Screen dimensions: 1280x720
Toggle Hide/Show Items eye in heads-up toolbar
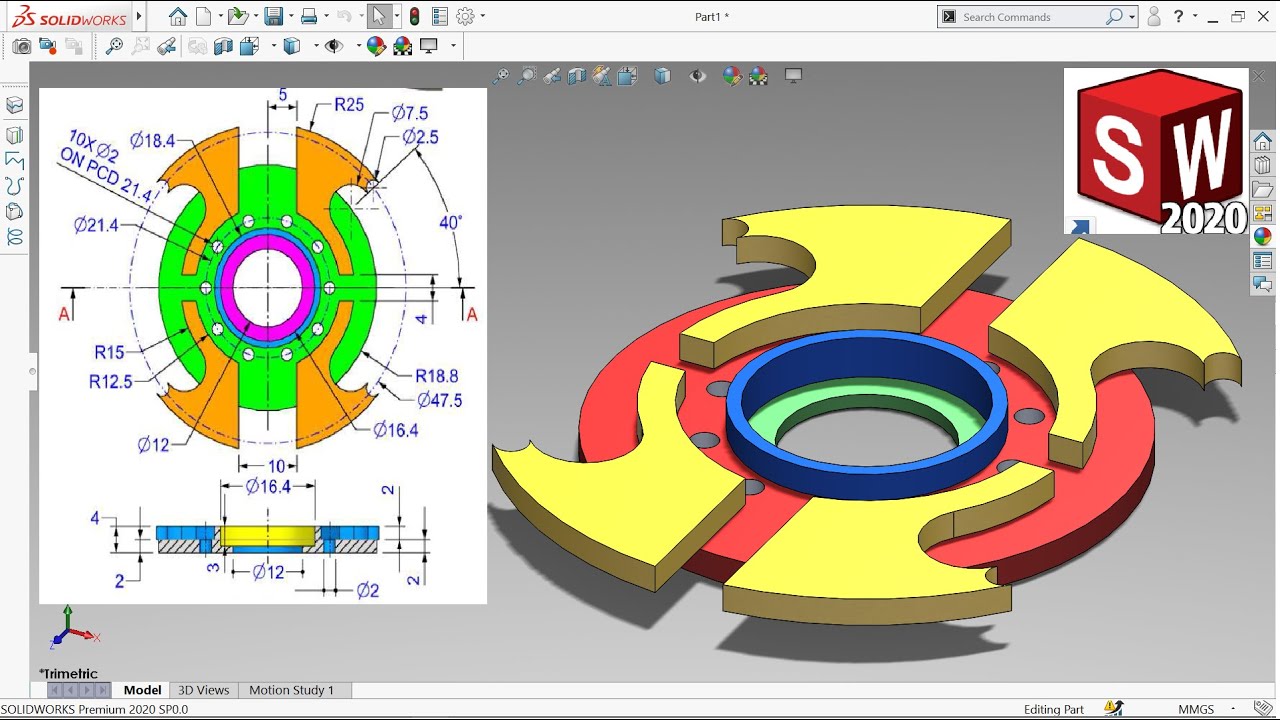tap(697, 76)
